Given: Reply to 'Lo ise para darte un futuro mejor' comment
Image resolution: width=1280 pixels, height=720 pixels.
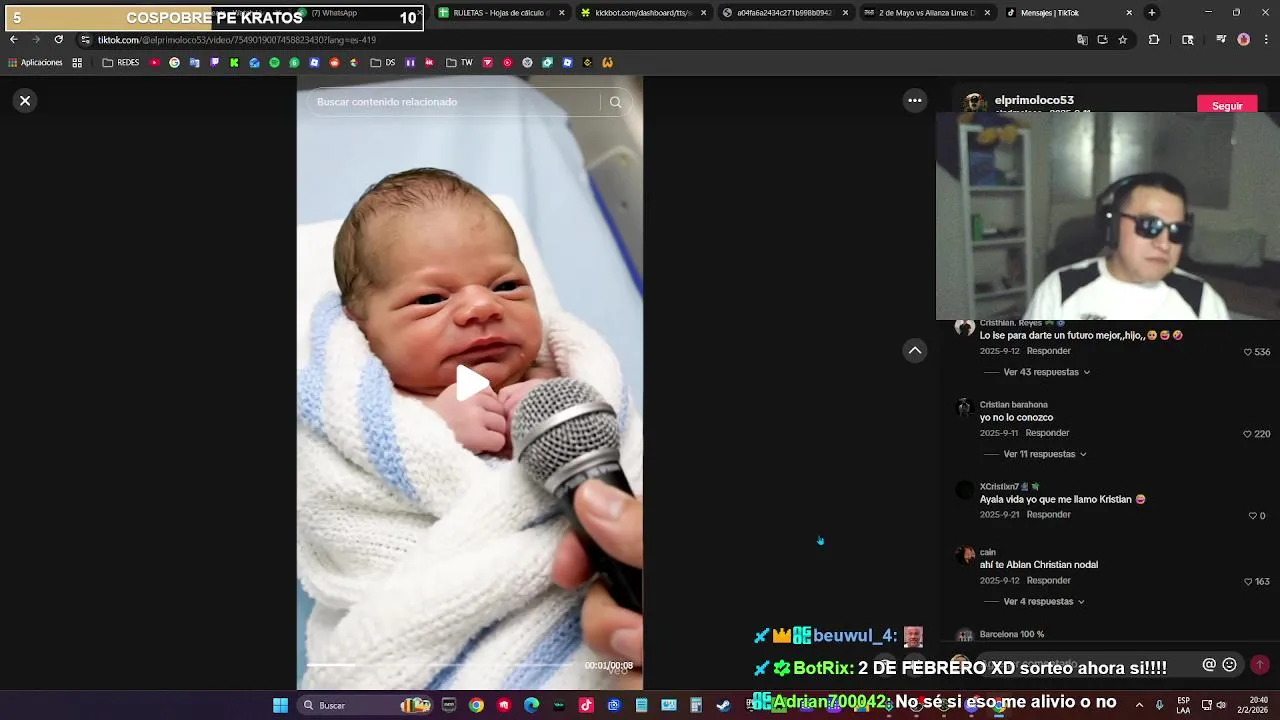Looking at the screenshot, I should [x=1048, y=351].
